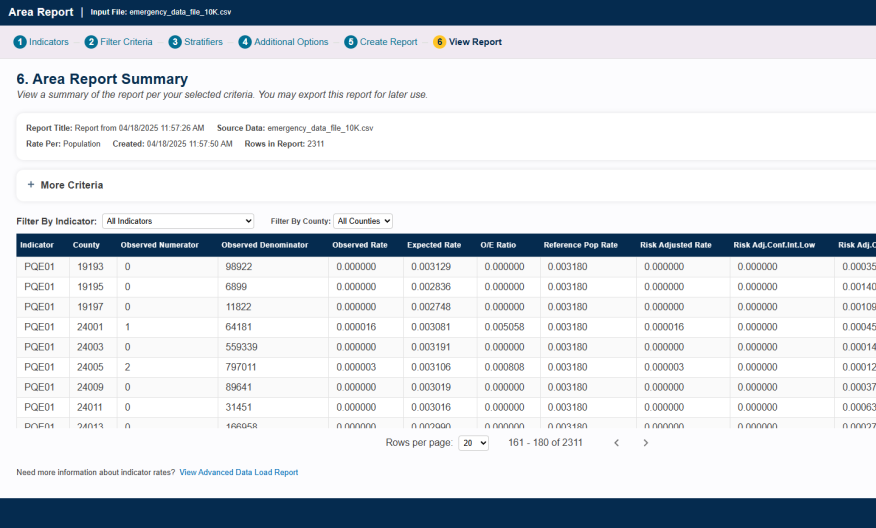Go to next page of results
The image size is (876, 528).
(x=645, y=442)
